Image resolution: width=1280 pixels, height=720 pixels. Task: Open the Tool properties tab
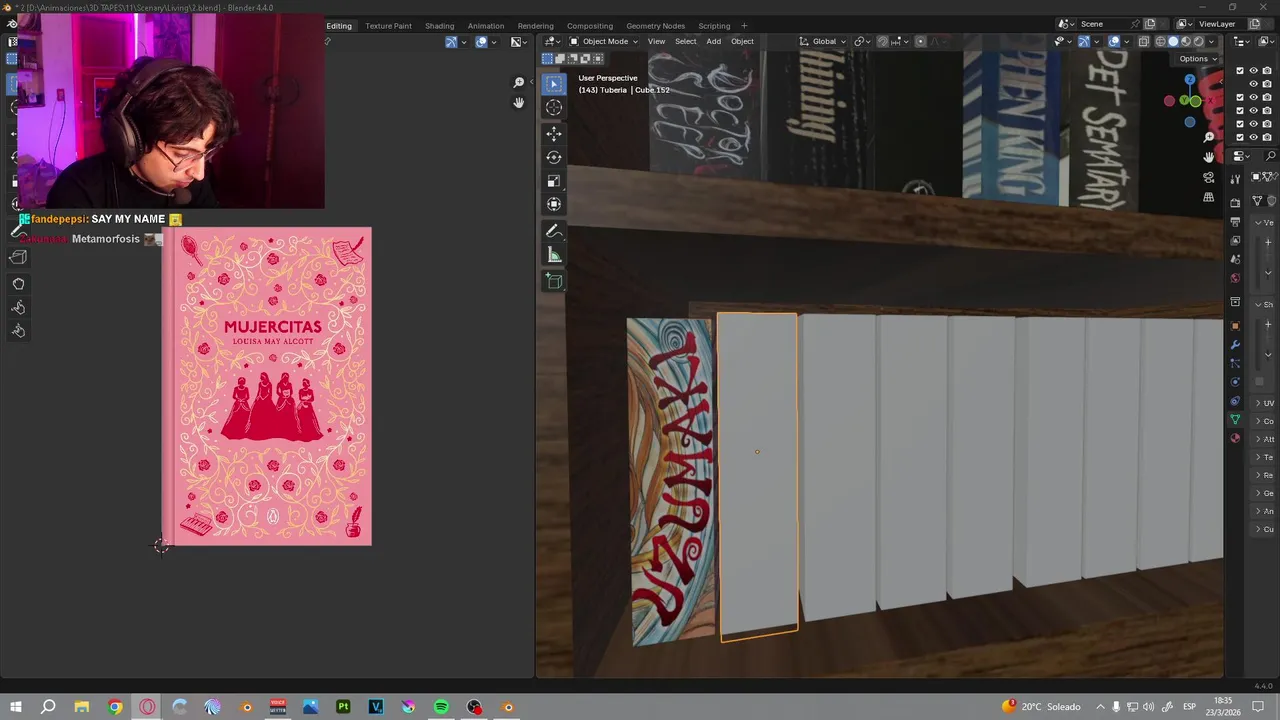coord(1235,178)
